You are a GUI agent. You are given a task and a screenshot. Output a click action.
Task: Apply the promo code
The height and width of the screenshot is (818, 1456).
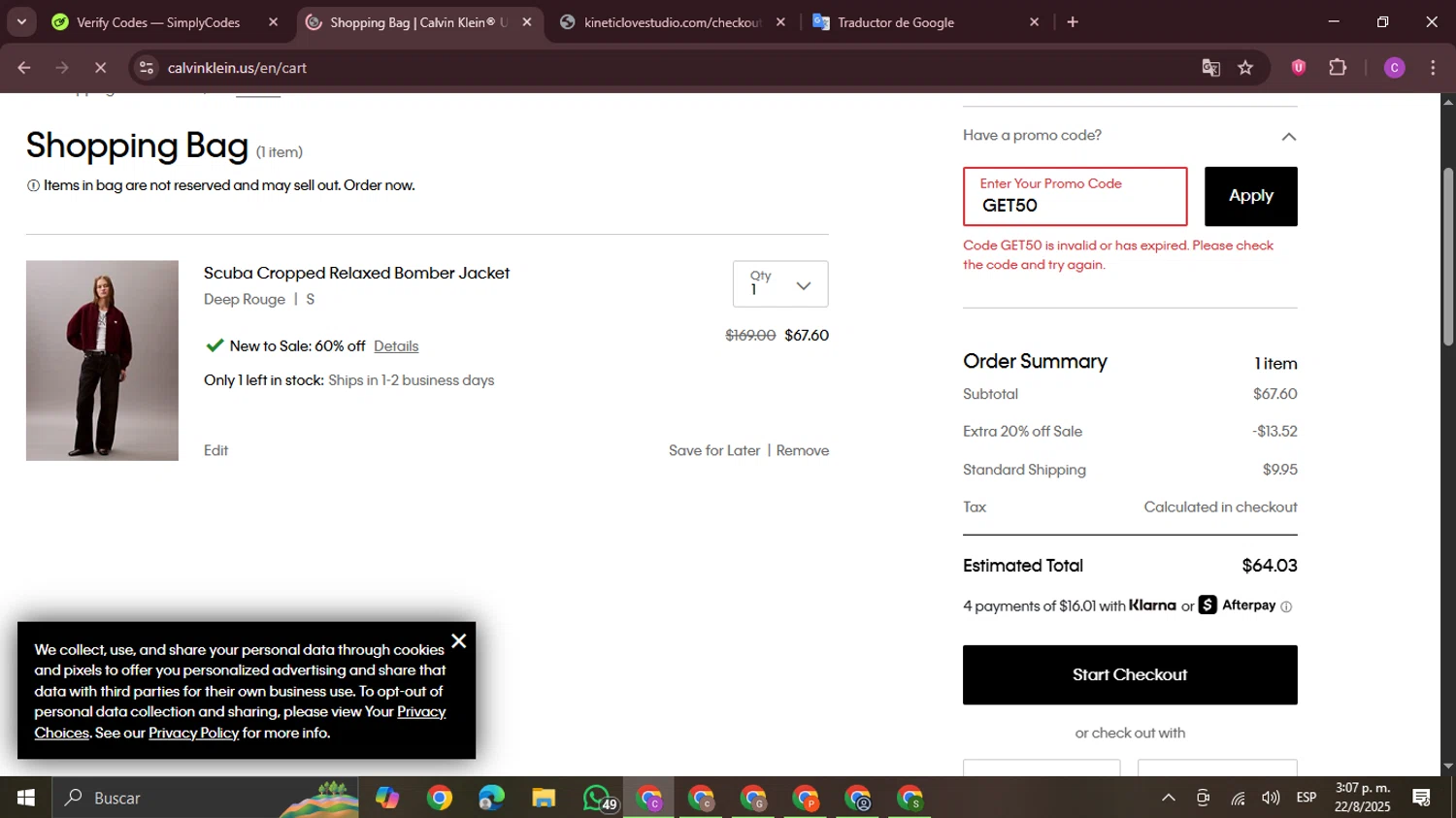click(1250, 196)
